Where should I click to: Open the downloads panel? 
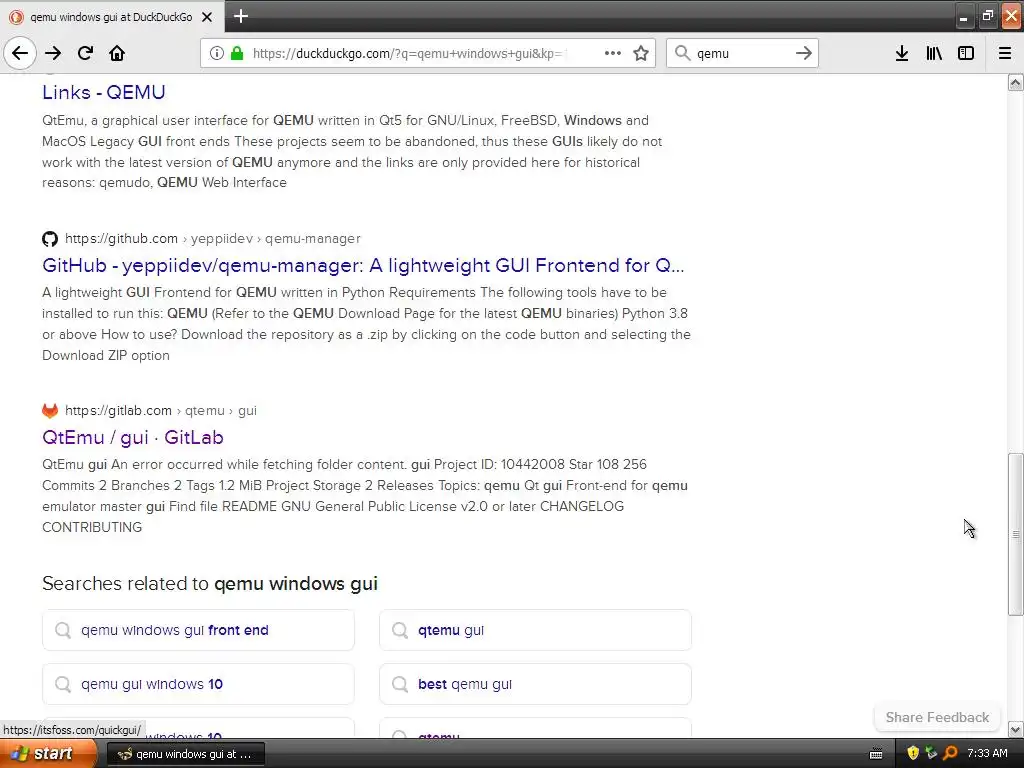pos(902,53)
